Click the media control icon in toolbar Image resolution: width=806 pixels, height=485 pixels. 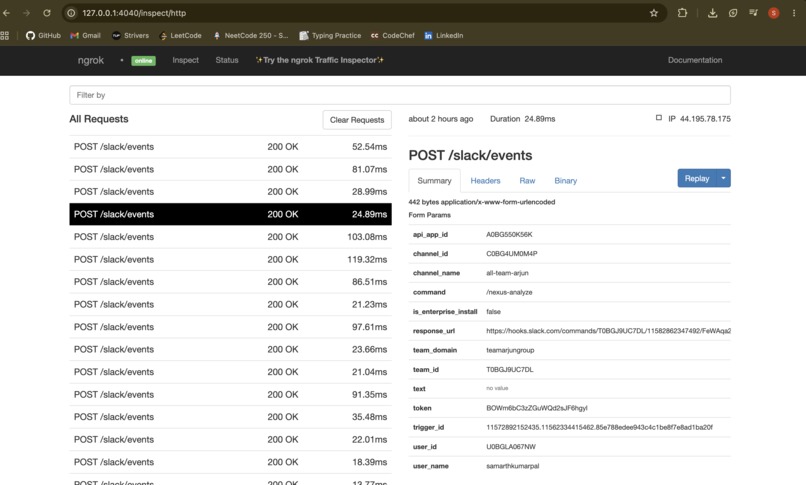click(x=753, y=13)
